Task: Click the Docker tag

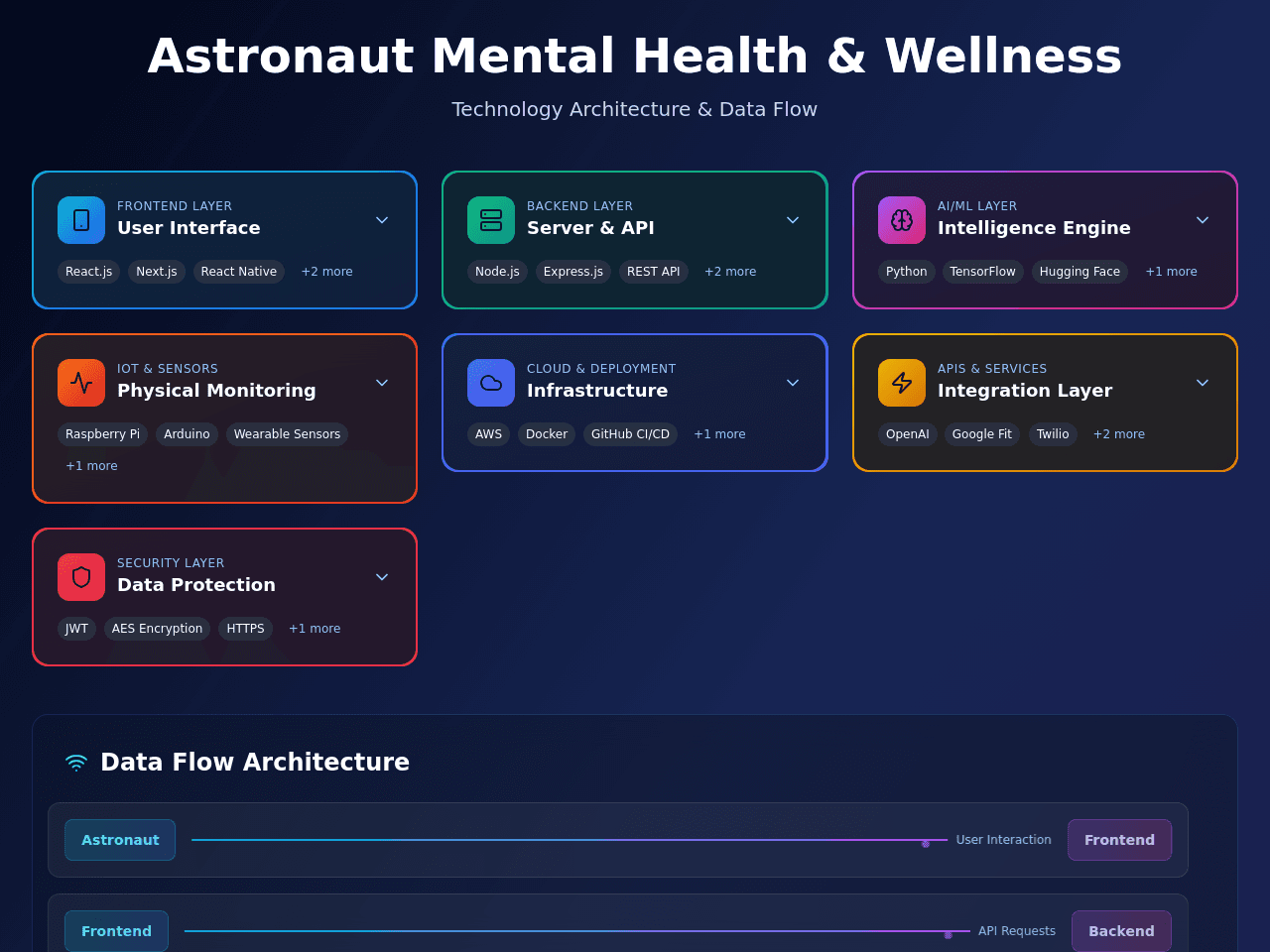Action: tap(547, 434)
